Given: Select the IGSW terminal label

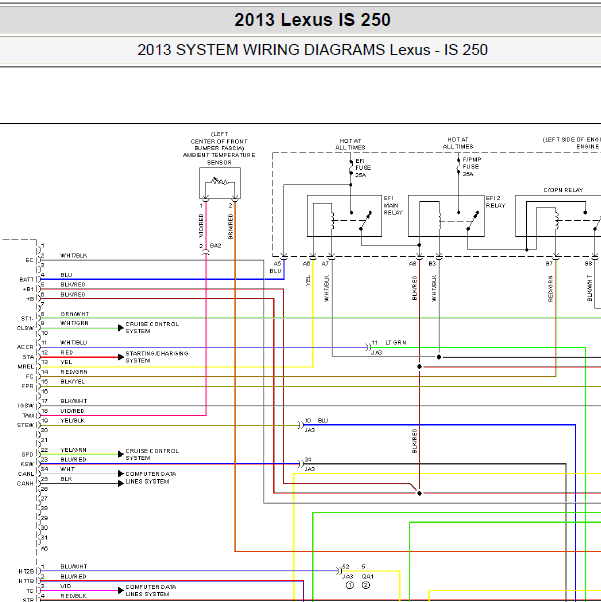Looking at the screenshot, I should (26, 406).
